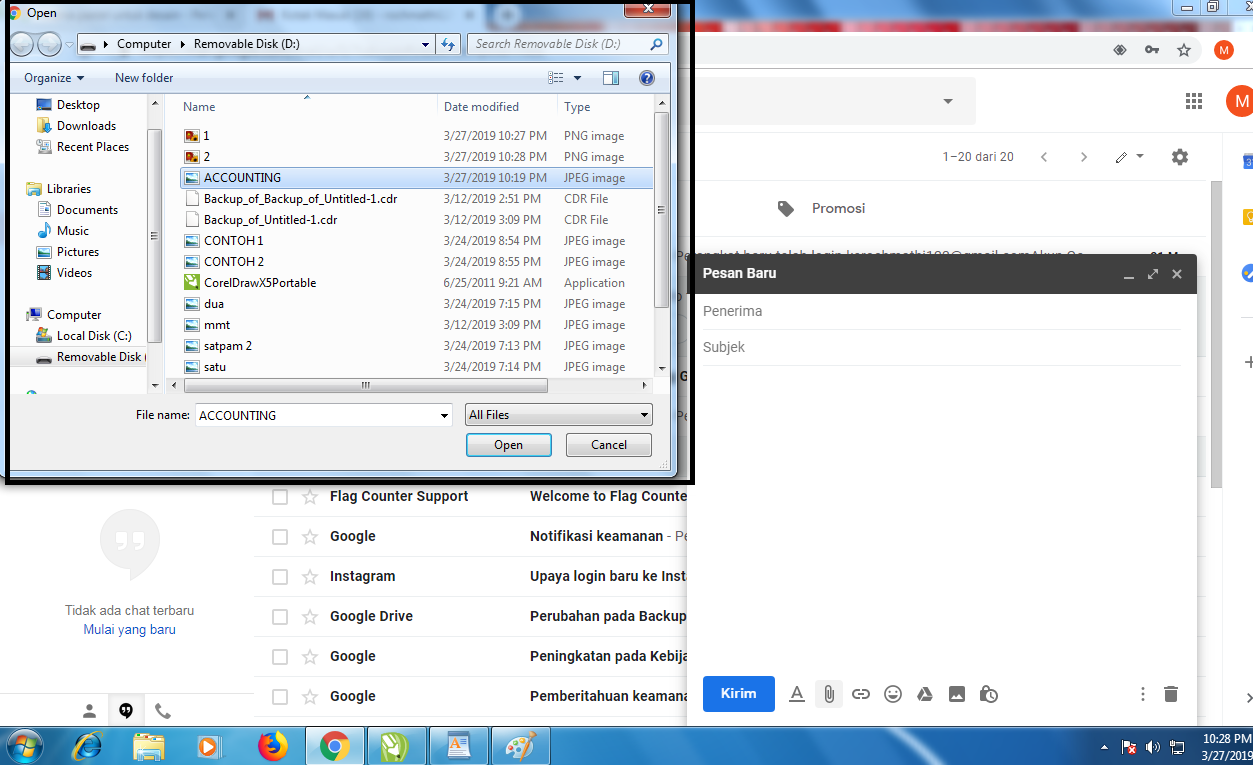The image size is (1253, 765).
Task: Open Gmail settings with the gear icon
Action: tap(1179, 157)
